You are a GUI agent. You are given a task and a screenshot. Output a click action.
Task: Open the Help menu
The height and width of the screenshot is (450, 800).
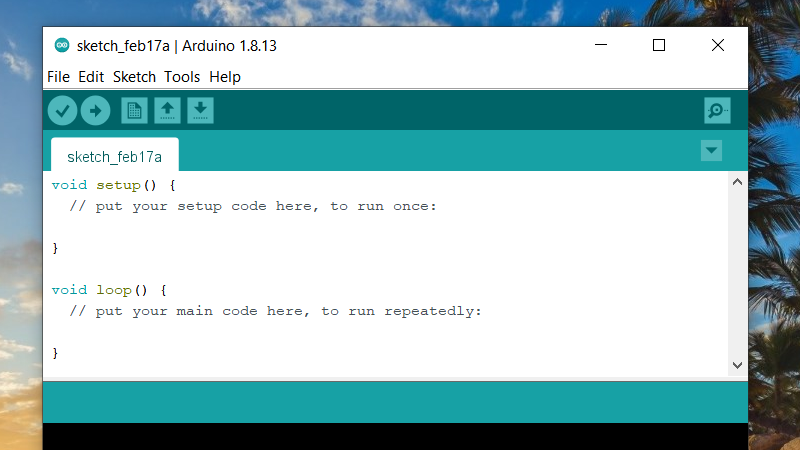click(224, 77)
